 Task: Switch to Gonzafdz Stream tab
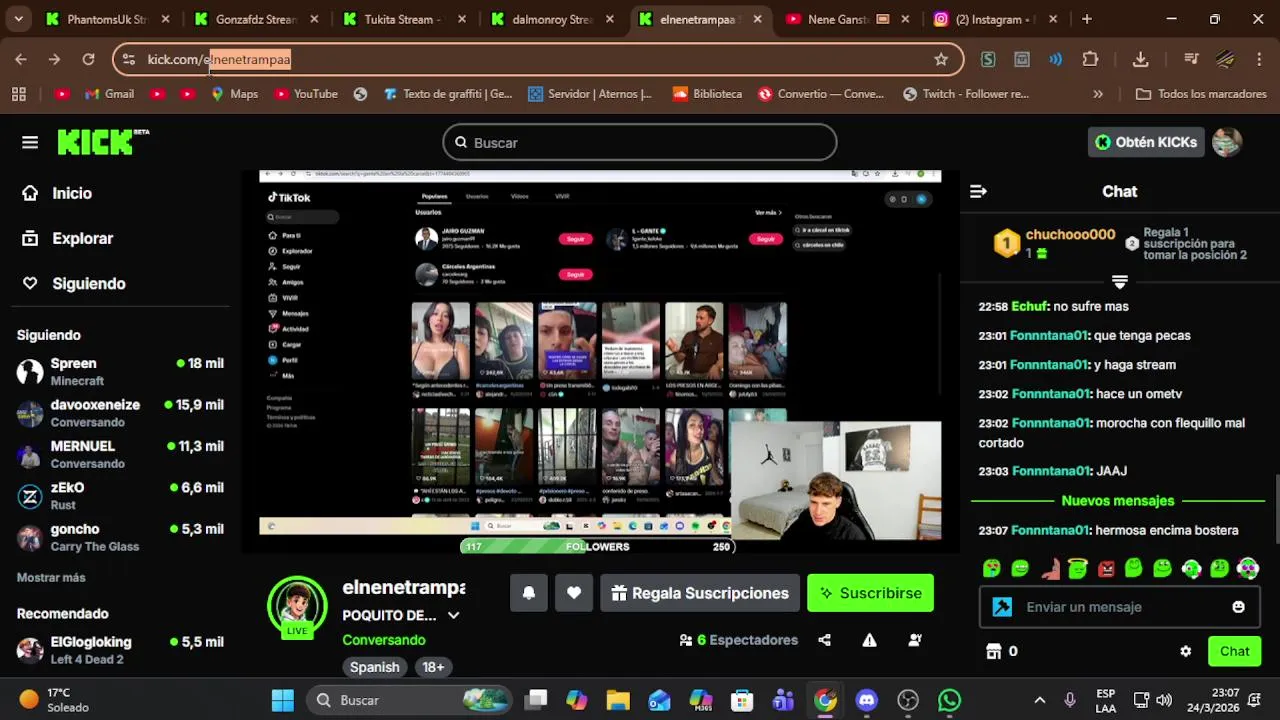pyautogui.click(x=256, y=19)
